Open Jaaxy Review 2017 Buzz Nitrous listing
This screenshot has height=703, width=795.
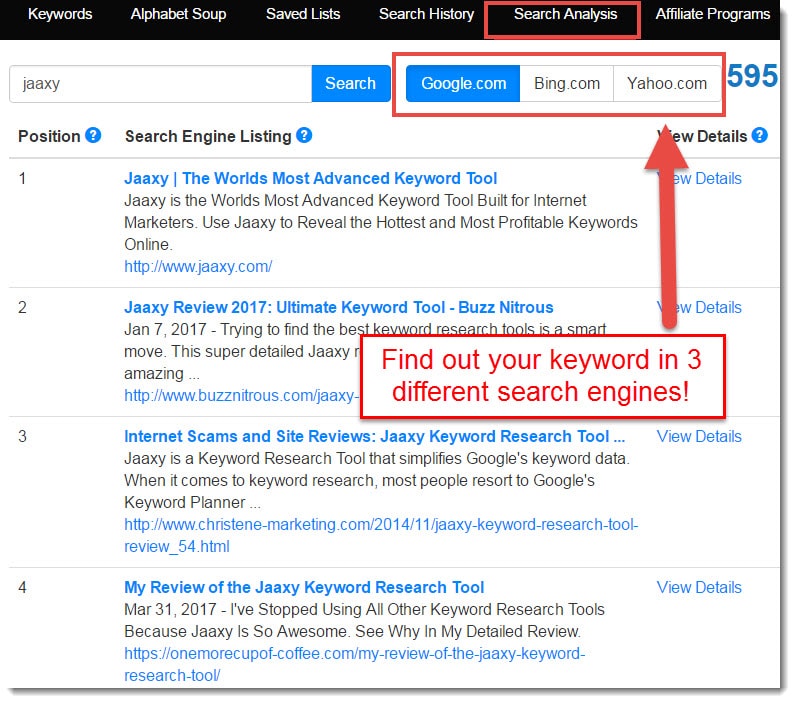coord(339,308)
